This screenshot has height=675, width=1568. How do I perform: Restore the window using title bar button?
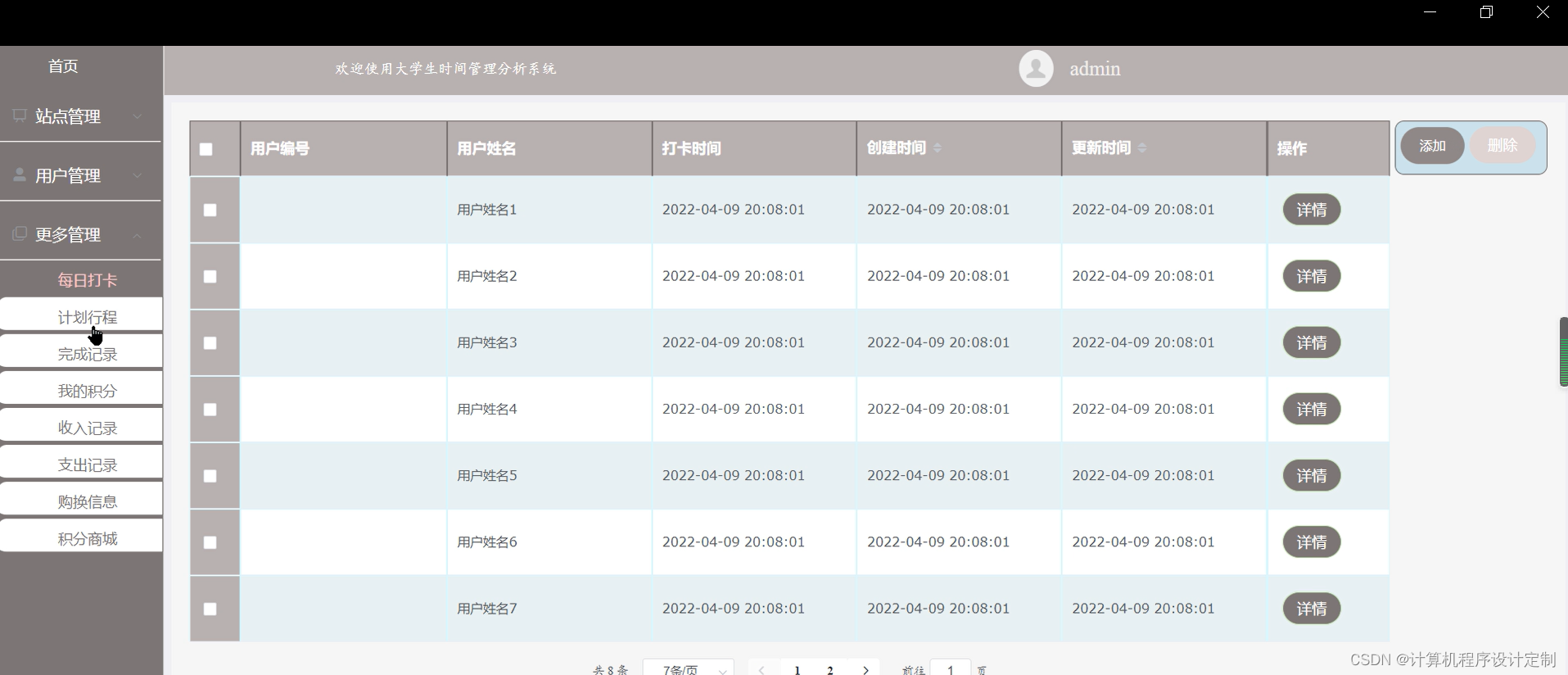(1486, 11)
